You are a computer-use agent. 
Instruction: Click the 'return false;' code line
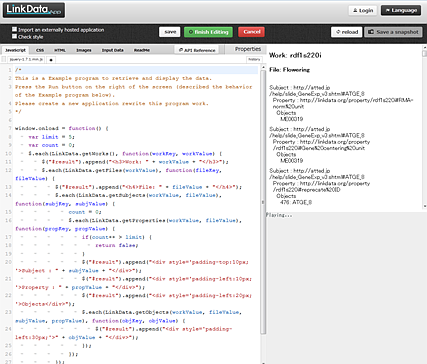(117, 245)
